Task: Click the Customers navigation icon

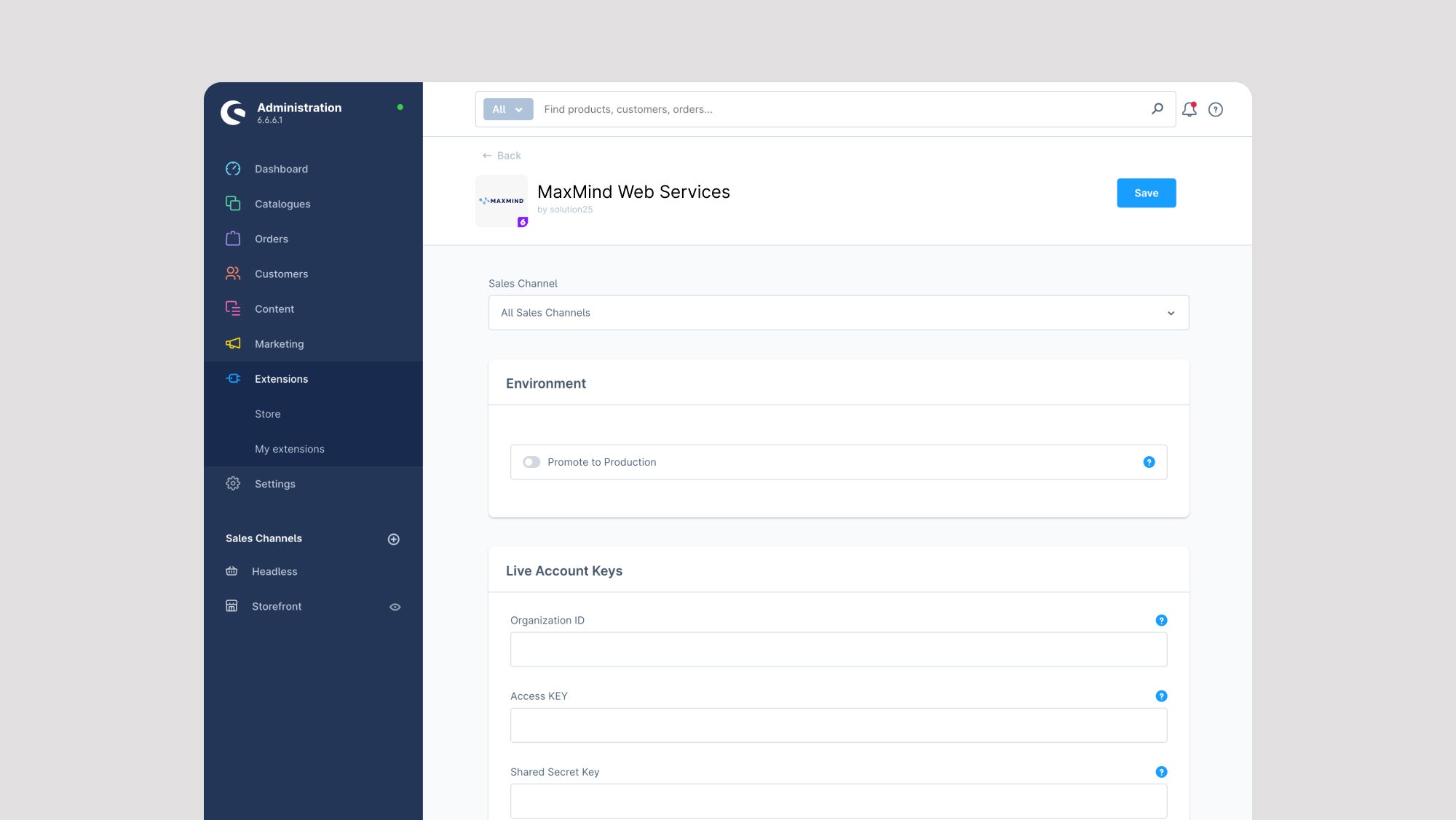Action: [232, 273]
